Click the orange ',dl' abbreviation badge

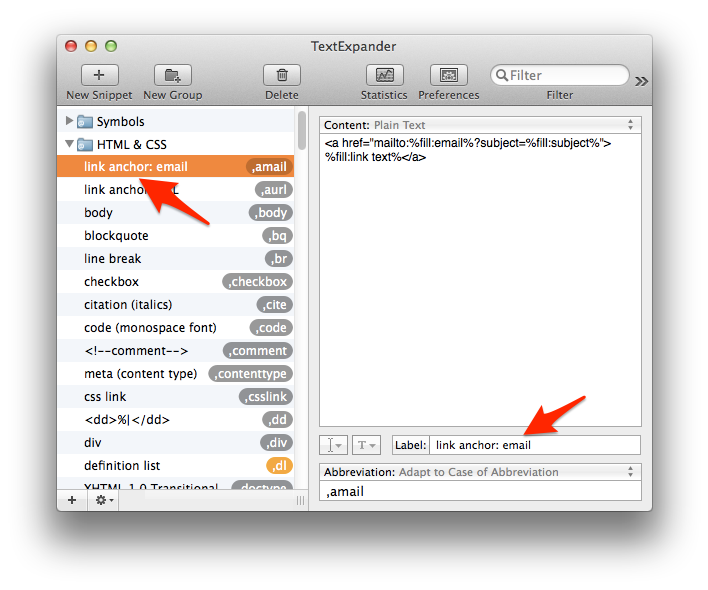tap(279, 466)
